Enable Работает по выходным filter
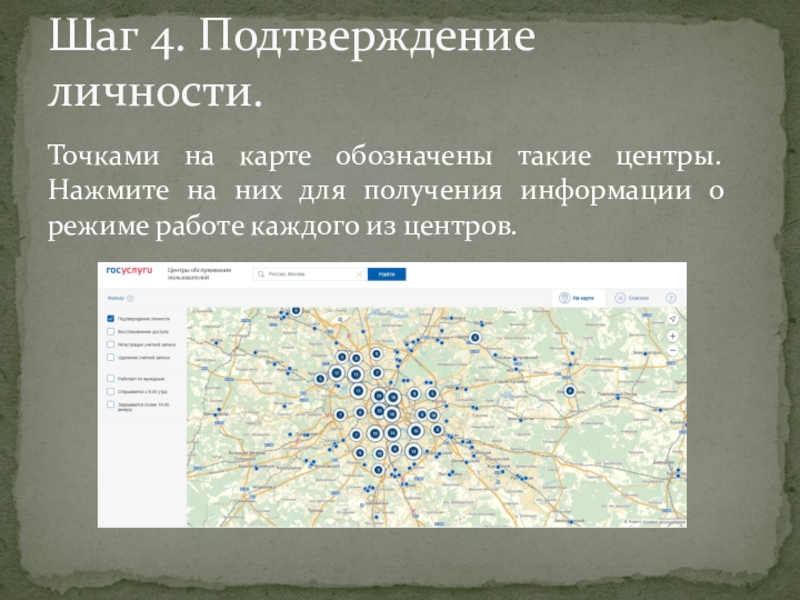Viewport: 800px width, 600px height. 110,379
